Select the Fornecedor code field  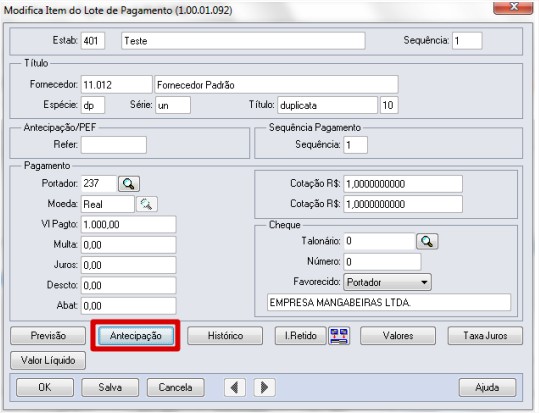click(117, 85)
